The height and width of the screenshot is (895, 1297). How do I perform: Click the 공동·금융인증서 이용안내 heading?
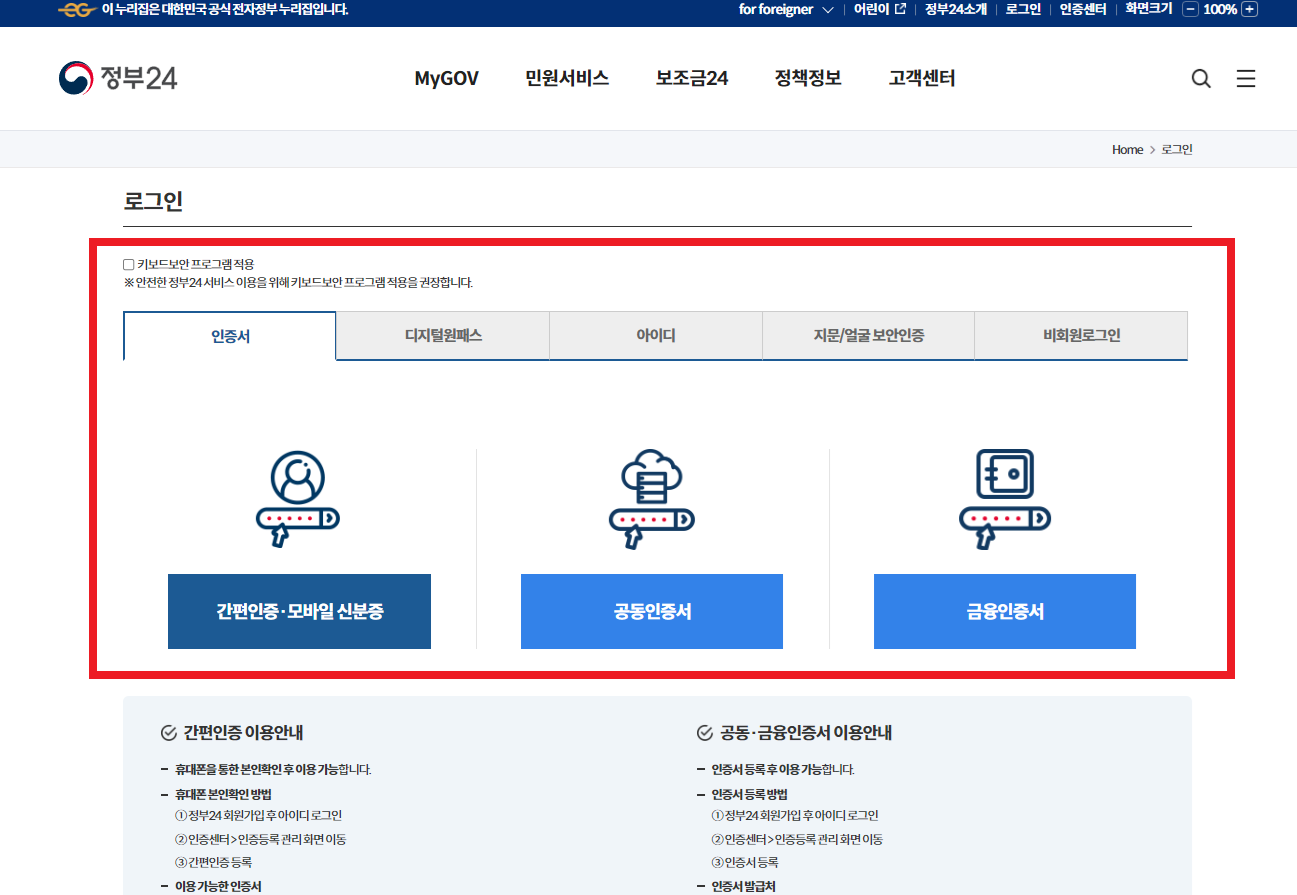(x=806, y=733)
